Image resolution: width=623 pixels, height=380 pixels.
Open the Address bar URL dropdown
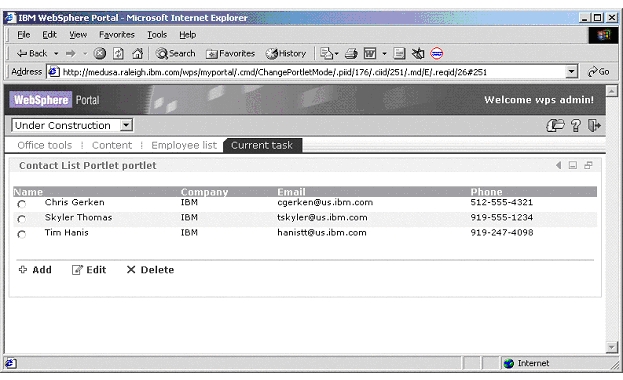[x=571, y=72]
